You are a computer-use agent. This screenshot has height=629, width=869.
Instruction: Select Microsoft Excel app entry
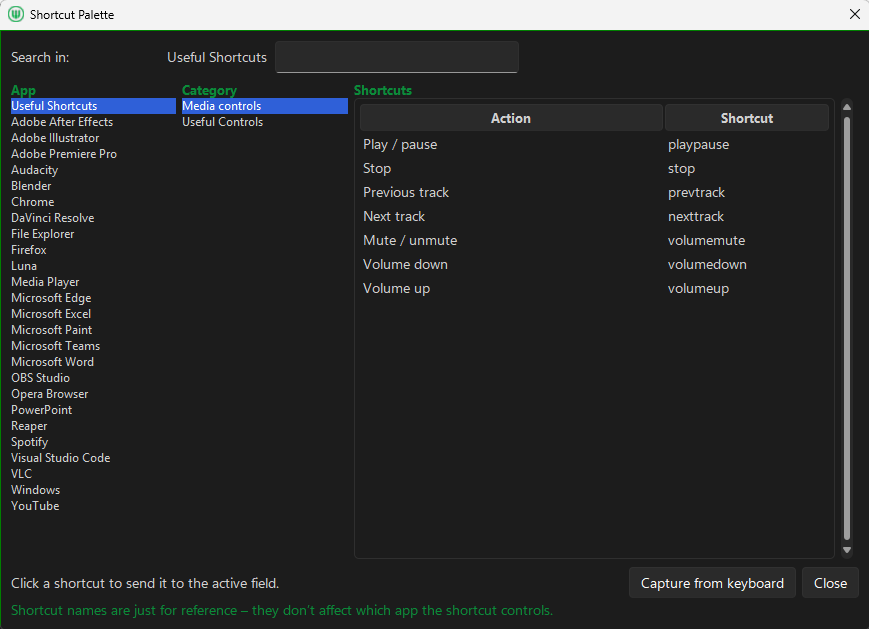[51, 315]
